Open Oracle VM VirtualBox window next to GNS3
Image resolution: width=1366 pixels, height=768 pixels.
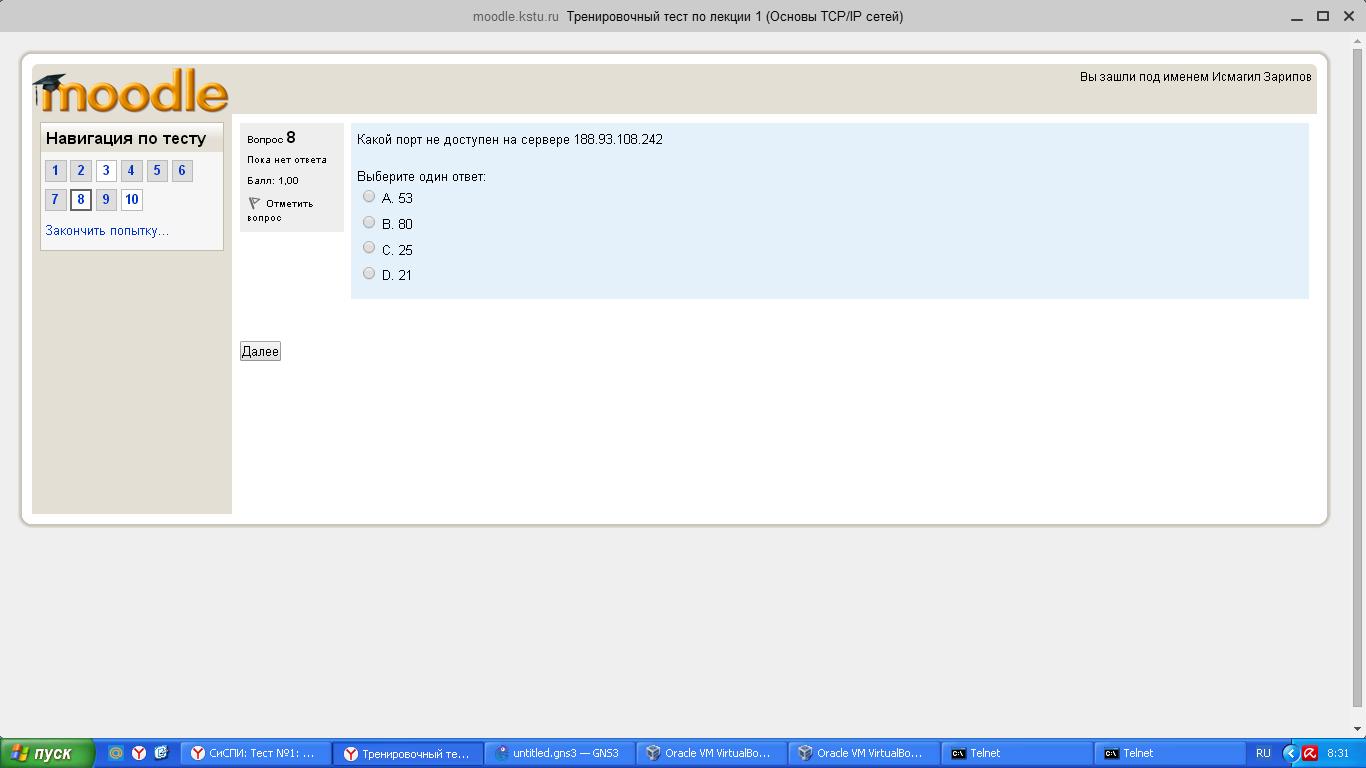(711, 753)
